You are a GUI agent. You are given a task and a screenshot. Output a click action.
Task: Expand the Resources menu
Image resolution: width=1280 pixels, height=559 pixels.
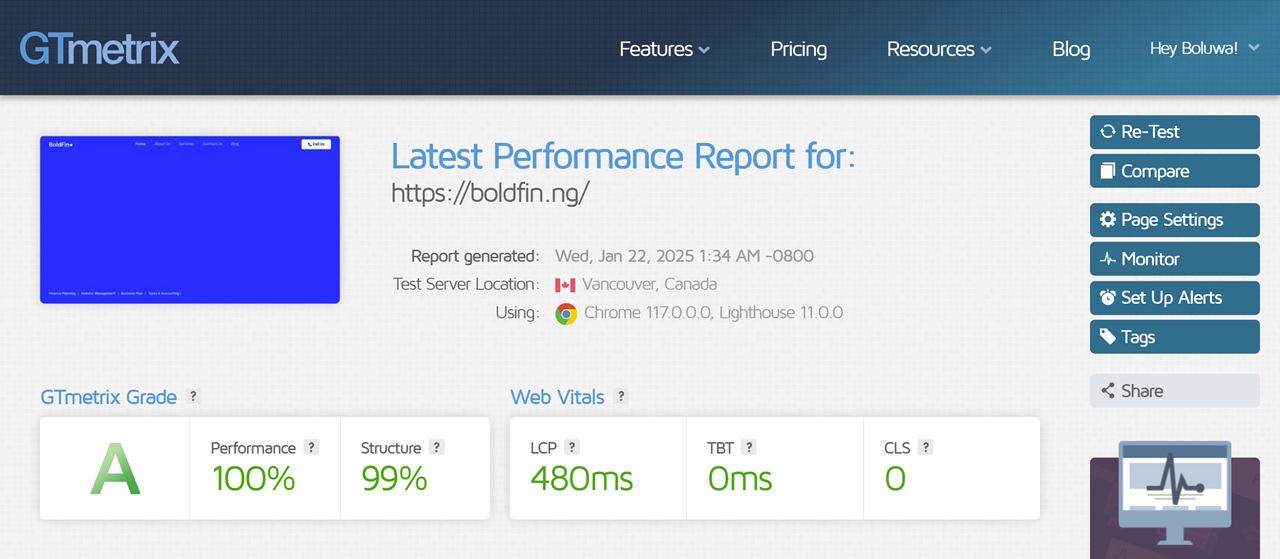point(939,49)
